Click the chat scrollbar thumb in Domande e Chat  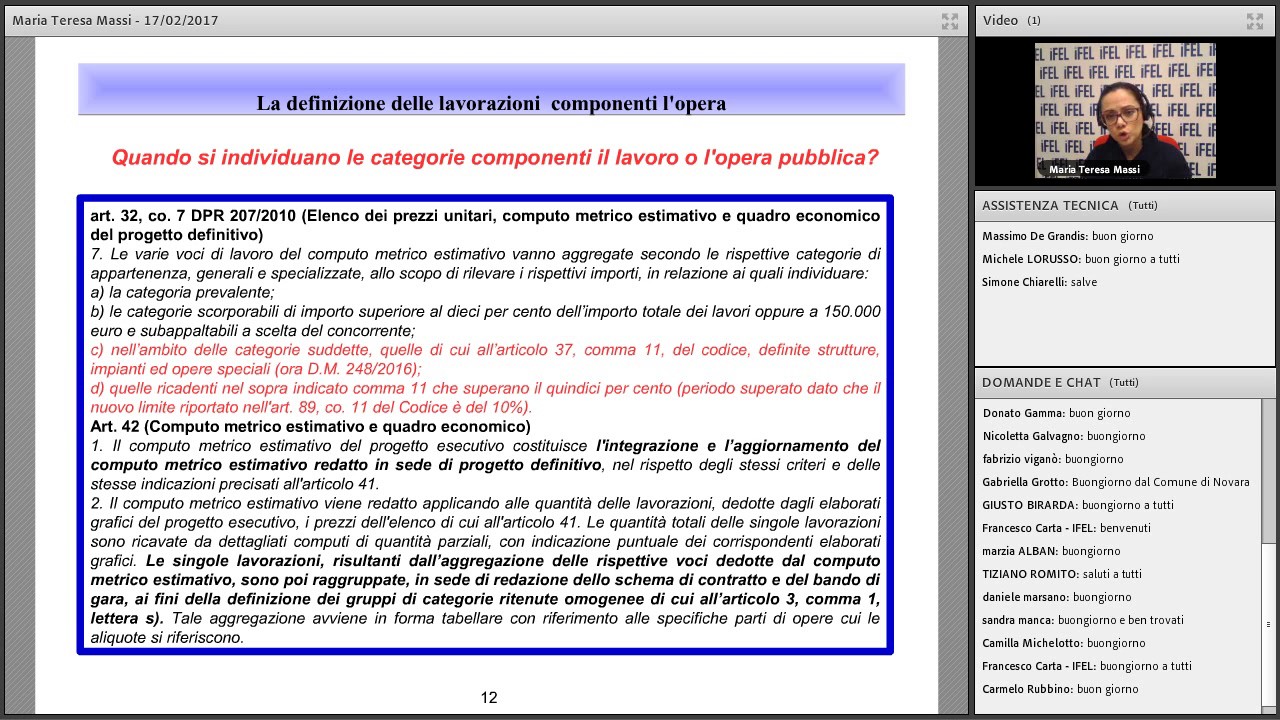point(1269,624)
